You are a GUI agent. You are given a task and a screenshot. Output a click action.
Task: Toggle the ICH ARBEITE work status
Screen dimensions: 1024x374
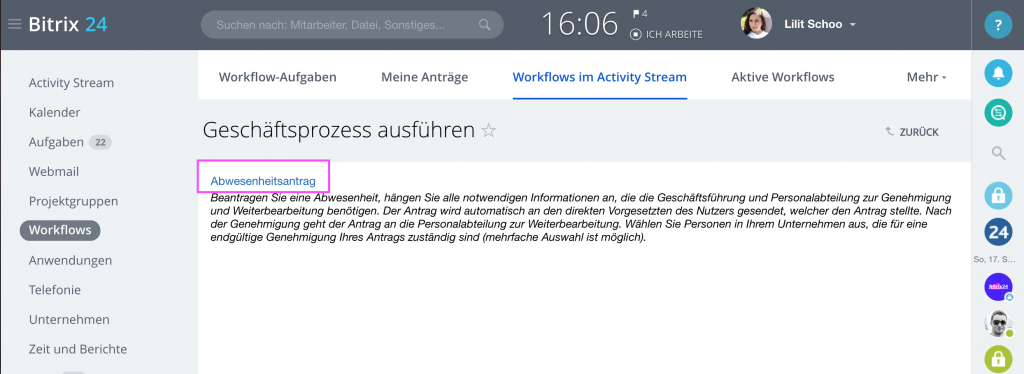(666, 35)
